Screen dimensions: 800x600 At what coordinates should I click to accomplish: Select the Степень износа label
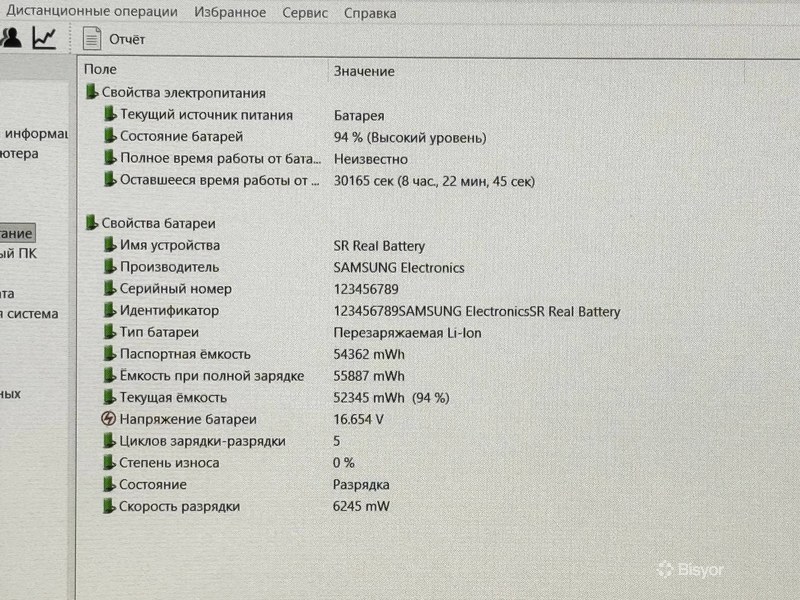[x=169, y=463]
